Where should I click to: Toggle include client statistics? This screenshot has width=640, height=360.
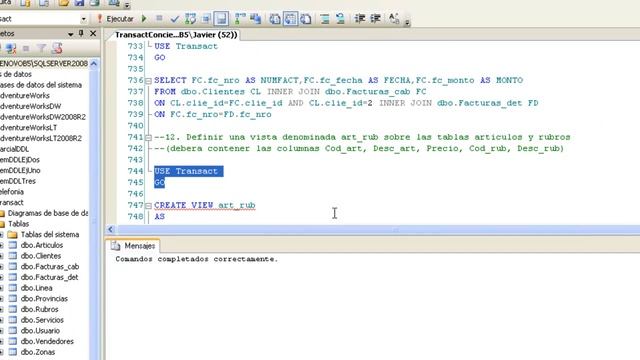[x=256, y=19]
